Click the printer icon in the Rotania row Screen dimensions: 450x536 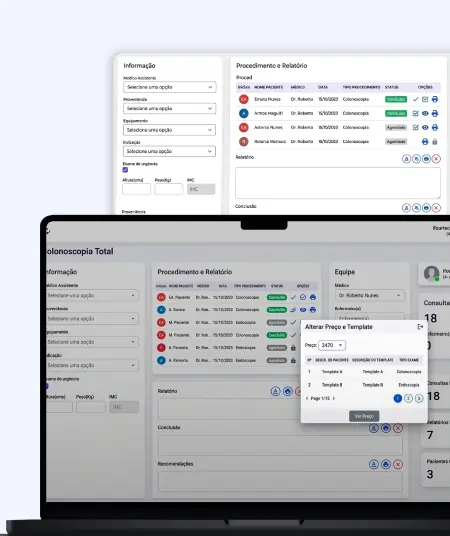point(425,141)
